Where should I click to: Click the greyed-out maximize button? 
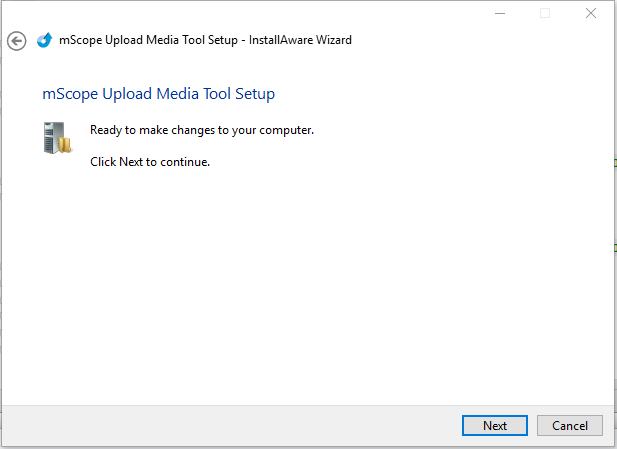click(545, 13)
